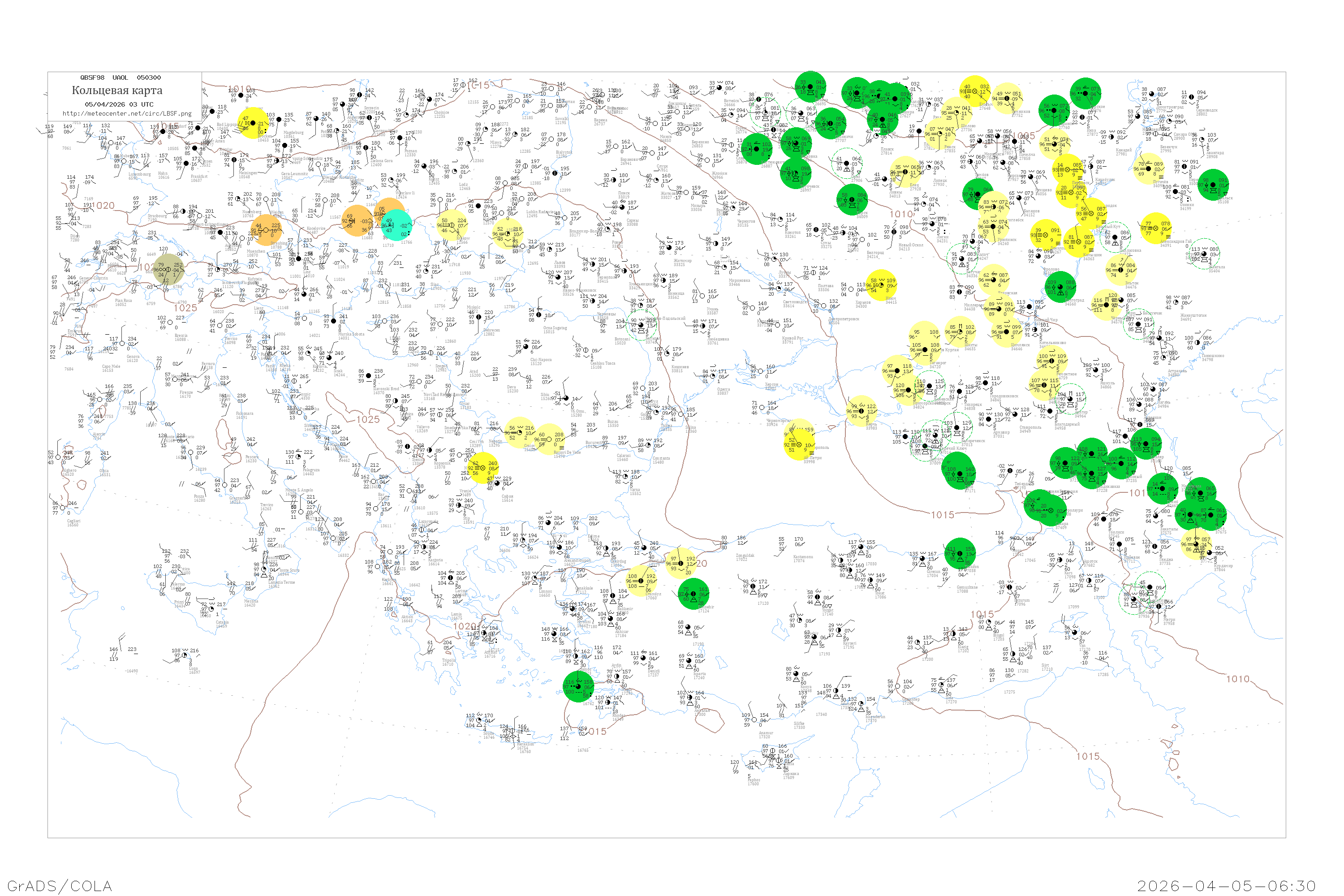Click the olive station circle near Geneve-Cointrin
This screenshot has width=1344, height=896.
[x=168, y=269]
